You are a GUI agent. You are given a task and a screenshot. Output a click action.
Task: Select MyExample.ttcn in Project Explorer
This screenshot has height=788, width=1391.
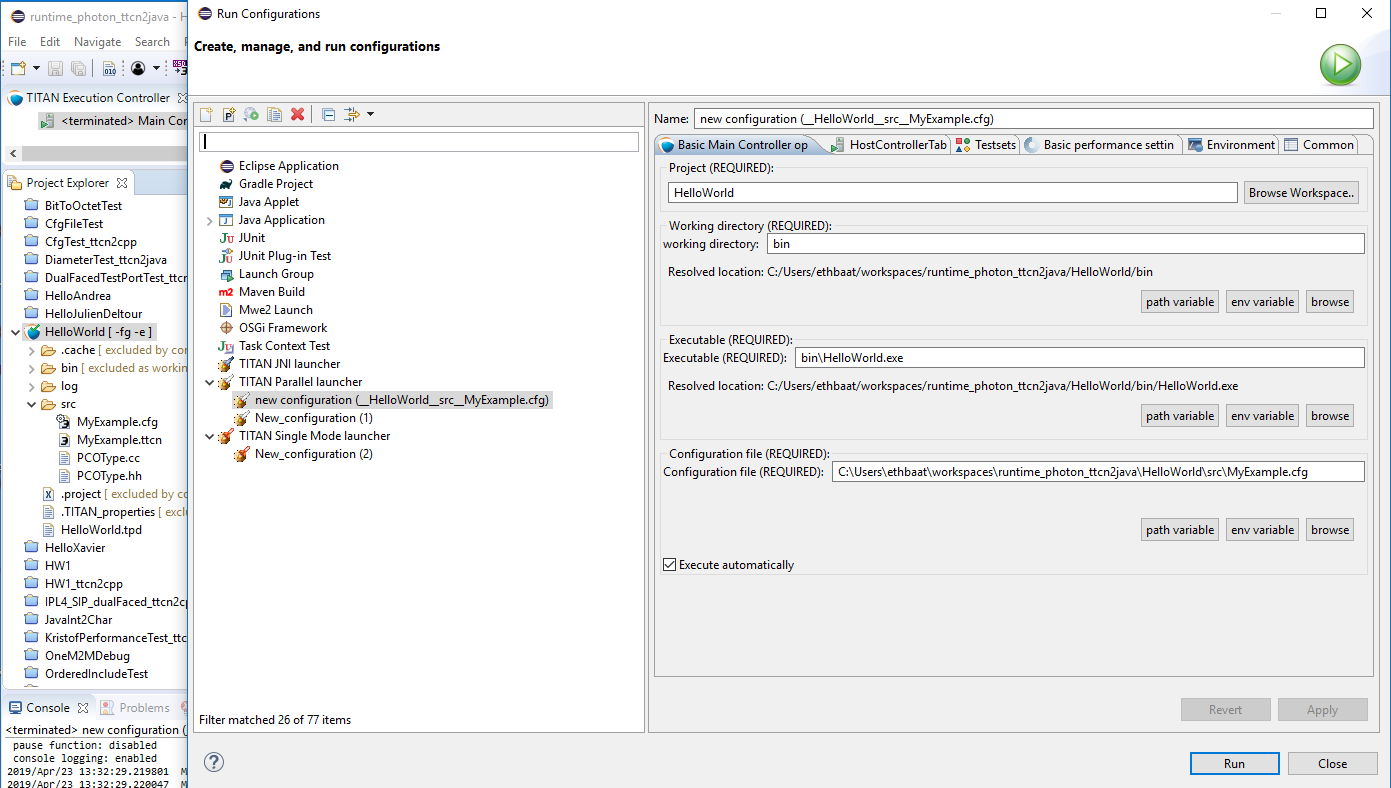click(x=119, y=440)
